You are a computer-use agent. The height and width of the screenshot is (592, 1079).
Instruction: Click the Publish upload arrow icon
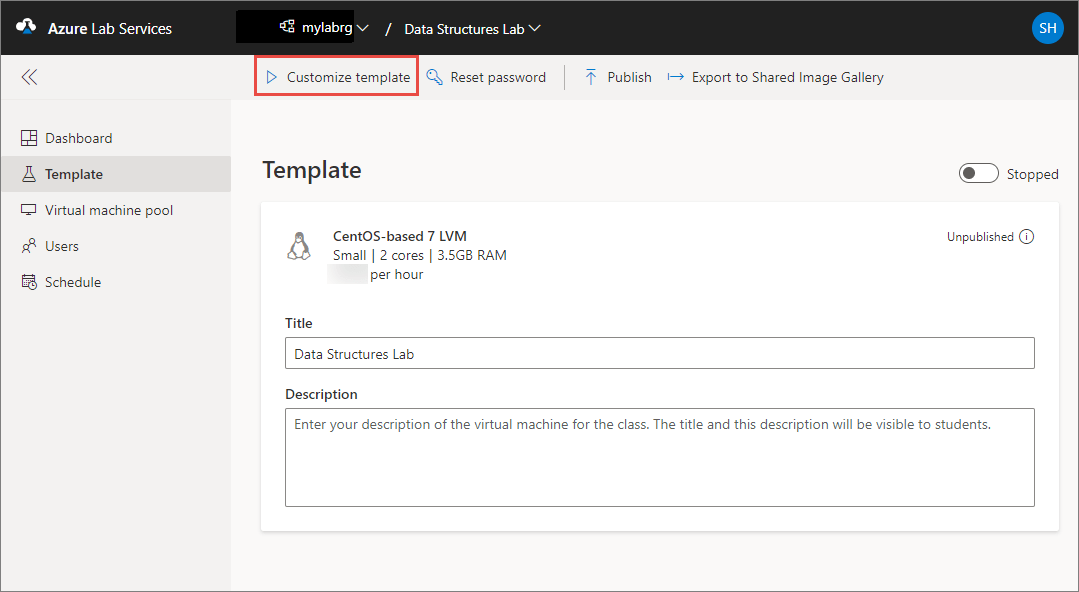click(x=590, y=76)
